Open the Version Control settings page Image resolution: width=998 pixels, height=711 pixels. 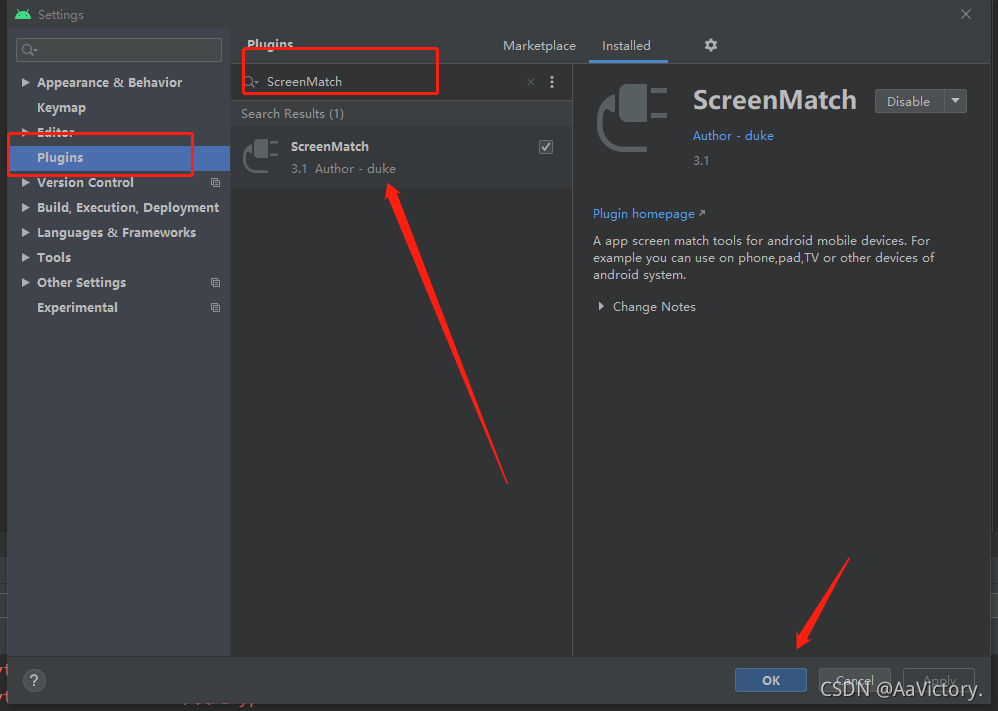[x=85, y=183]
